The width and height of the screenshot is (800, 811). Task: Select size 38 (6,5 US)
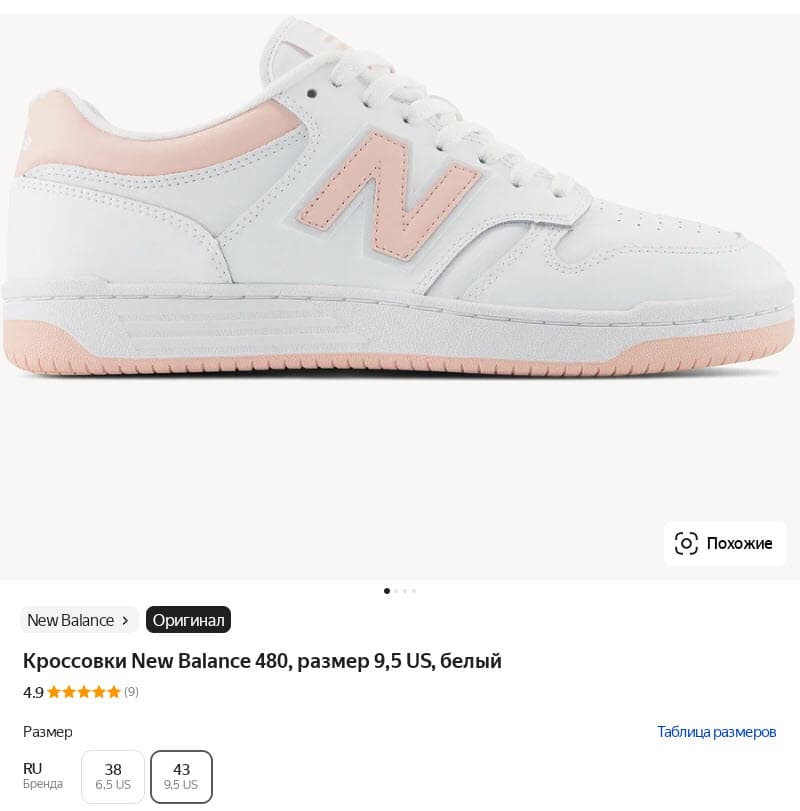pyautogui.click(x=113, y=776)
